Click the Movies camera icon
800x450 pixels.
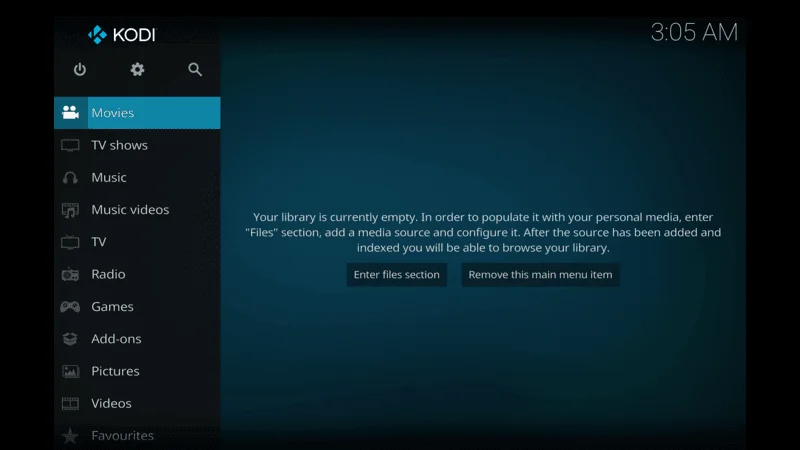pyautogui.click(x=70, y=113)
